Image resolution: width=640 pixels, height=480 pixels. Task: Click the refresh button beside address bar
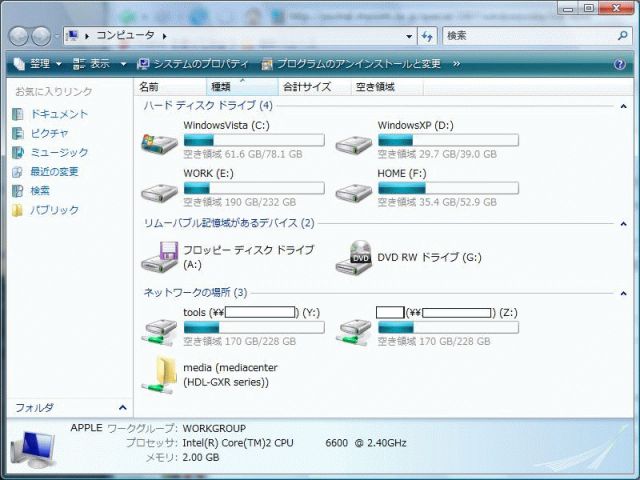click(427, 36)
